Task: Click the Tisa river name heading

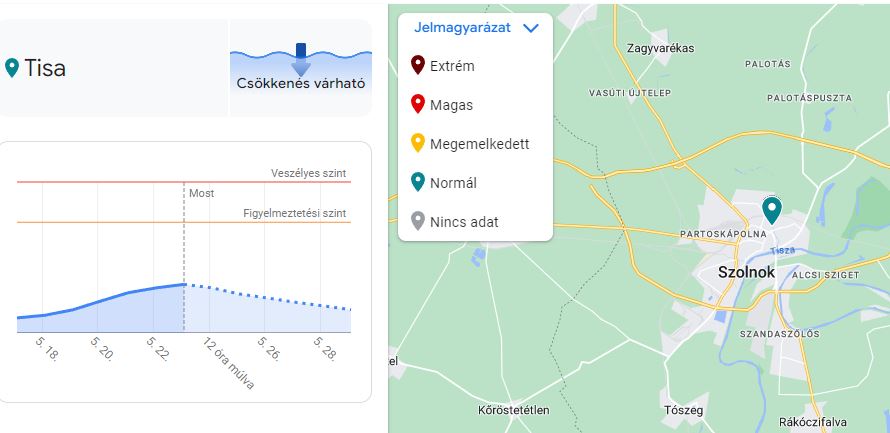Action: point(45,68)
